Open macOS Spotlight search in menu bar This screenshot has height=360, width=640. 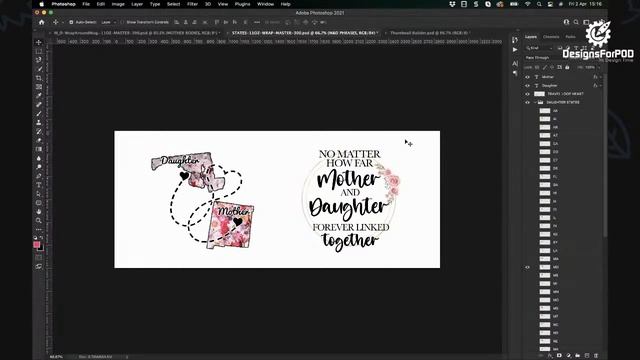pos(539,4)
